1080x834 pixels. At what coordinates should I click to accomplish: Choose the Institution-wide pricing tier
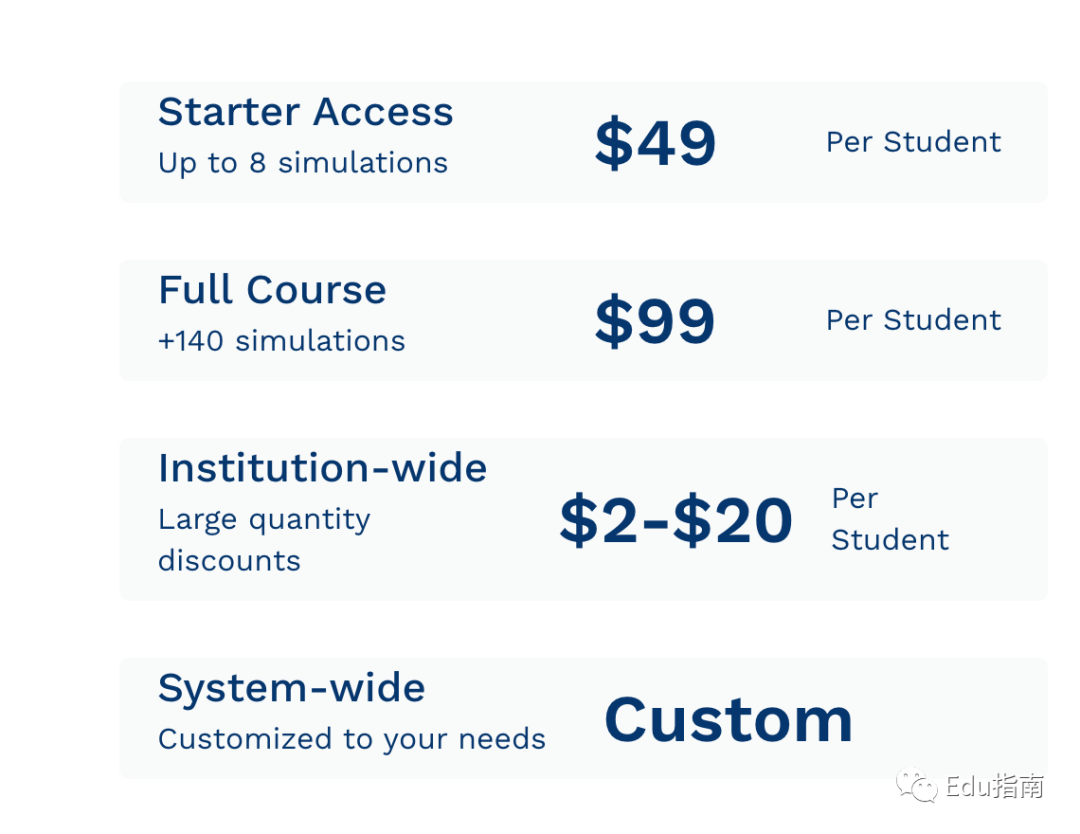583,519
